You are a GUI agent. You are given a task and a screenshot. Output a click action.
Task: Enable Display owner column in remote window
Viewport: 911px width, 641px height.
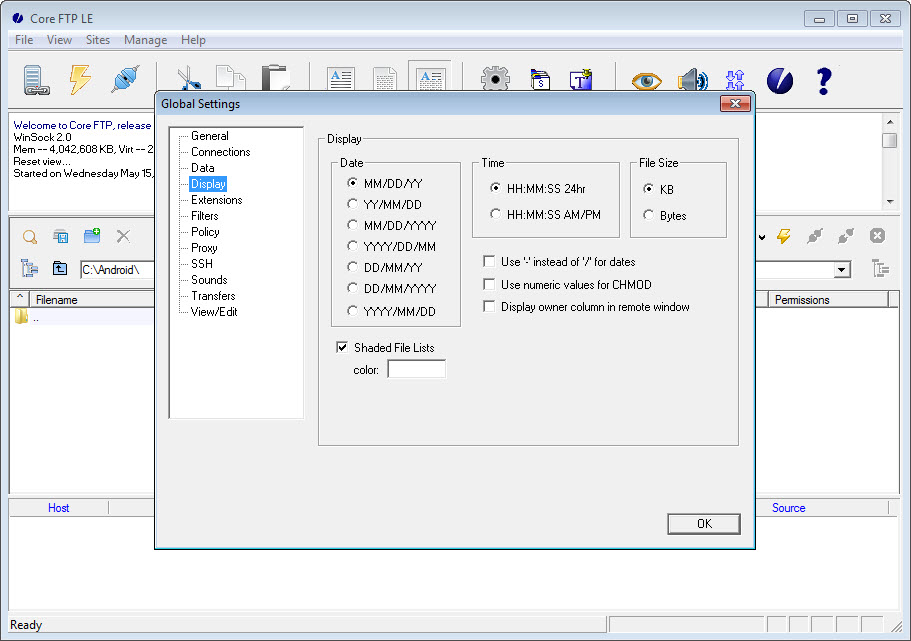[587, 307]
